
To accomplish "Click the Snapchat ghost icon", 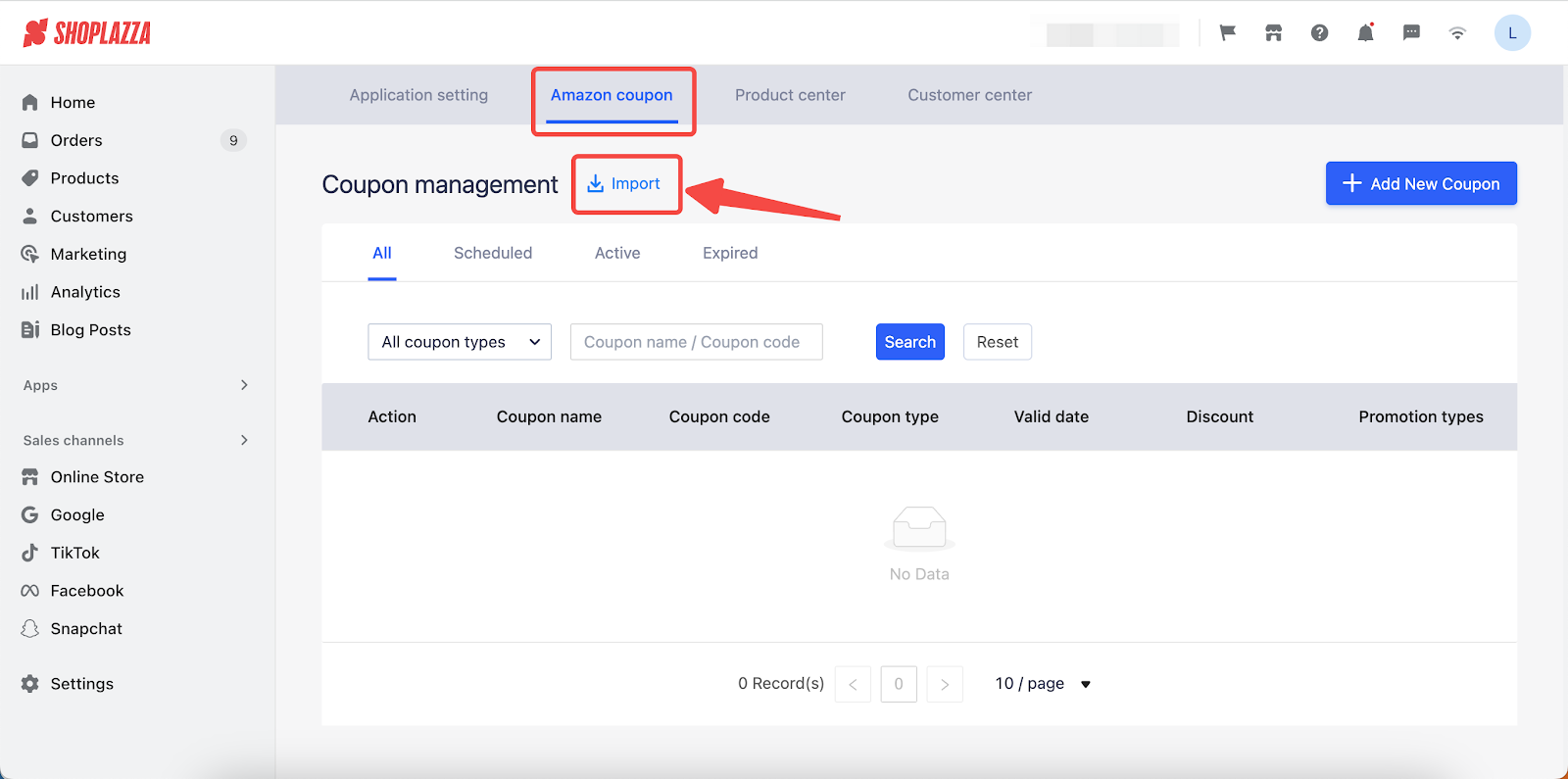I will point(30,629).
